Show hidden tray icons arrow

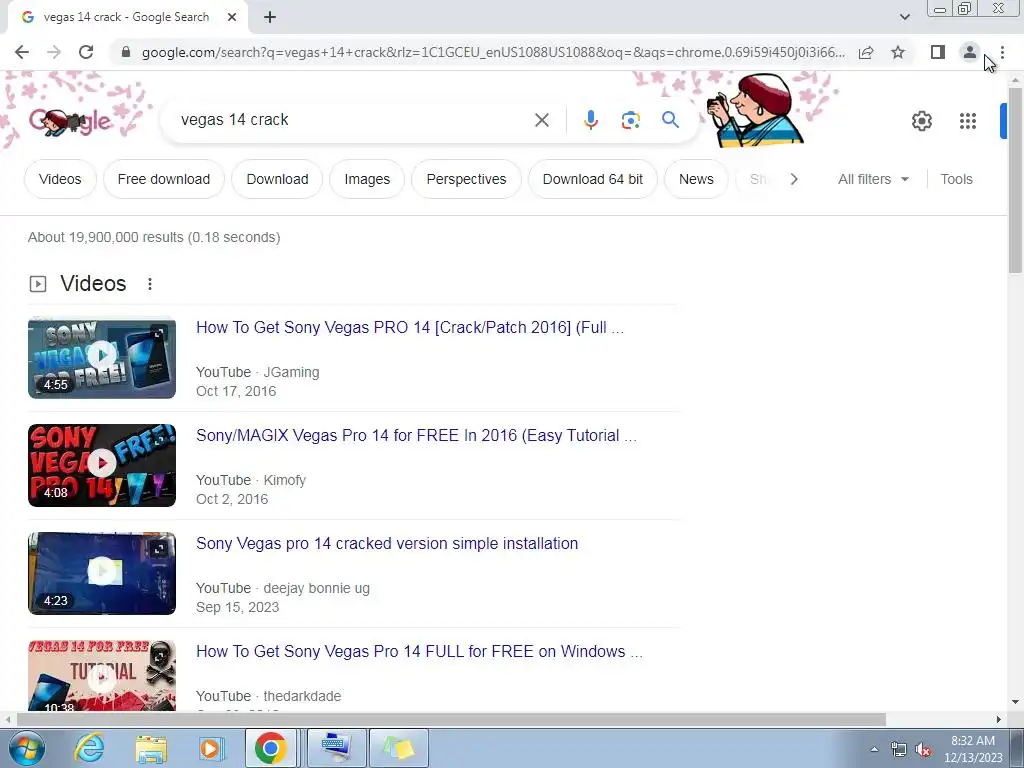coord(874,749)
